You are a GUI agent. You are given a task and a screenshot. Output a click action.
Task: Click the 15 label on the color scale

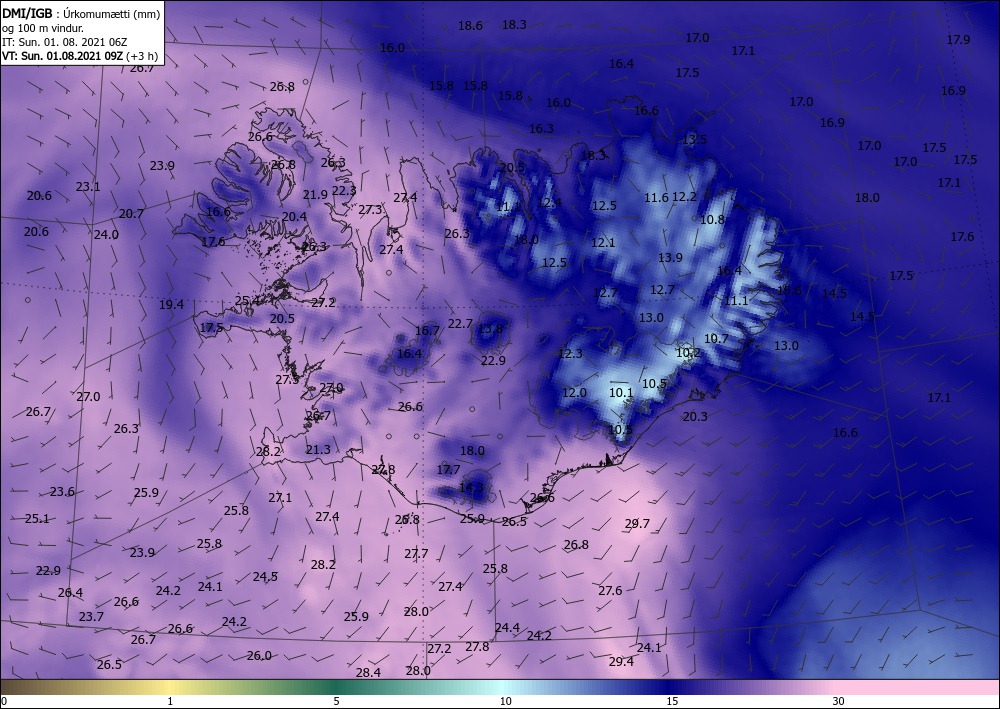[672, 701]
